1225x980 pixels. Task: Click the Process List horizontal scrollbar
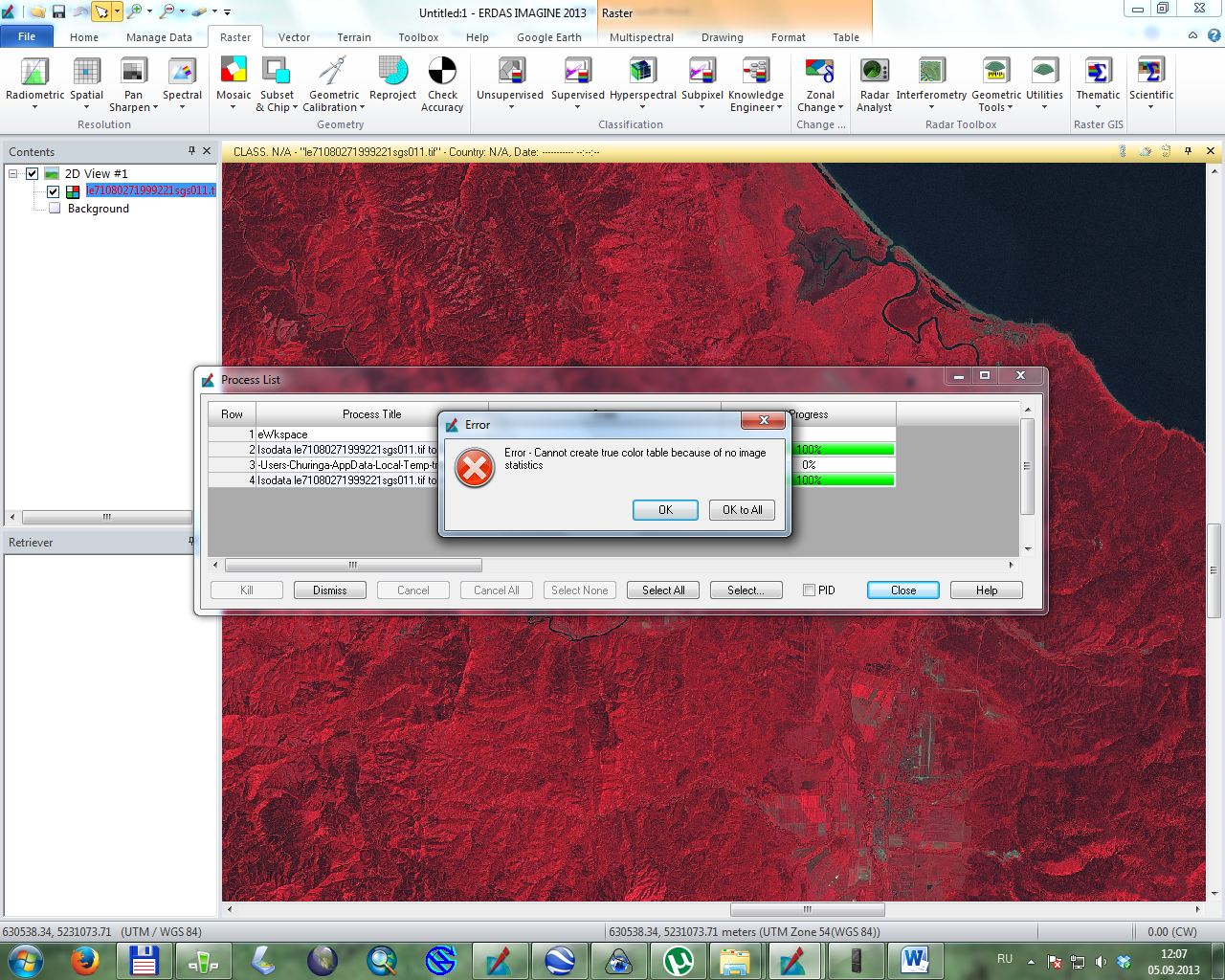pos(353,566)
